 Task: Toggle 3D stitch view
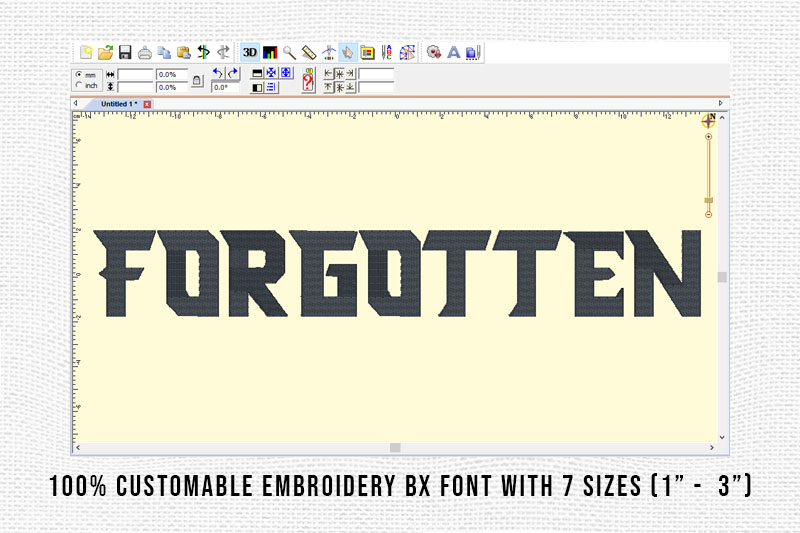[x=249, y=53]
